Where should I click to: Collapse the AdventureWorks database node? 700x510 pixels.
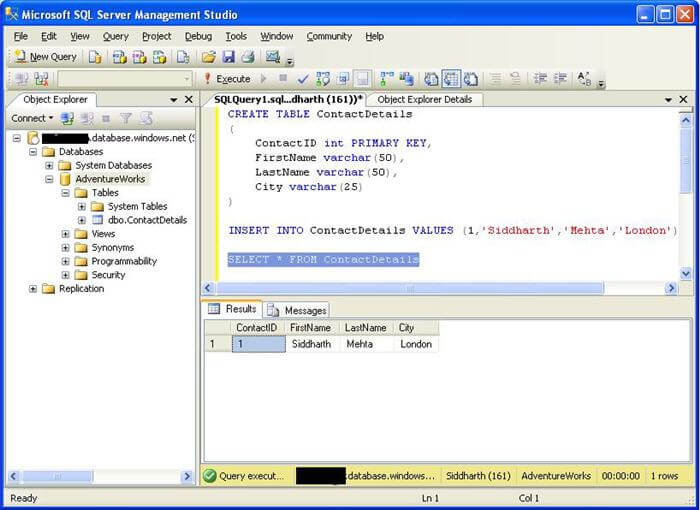pyautogui.click(x=49, y=180)
